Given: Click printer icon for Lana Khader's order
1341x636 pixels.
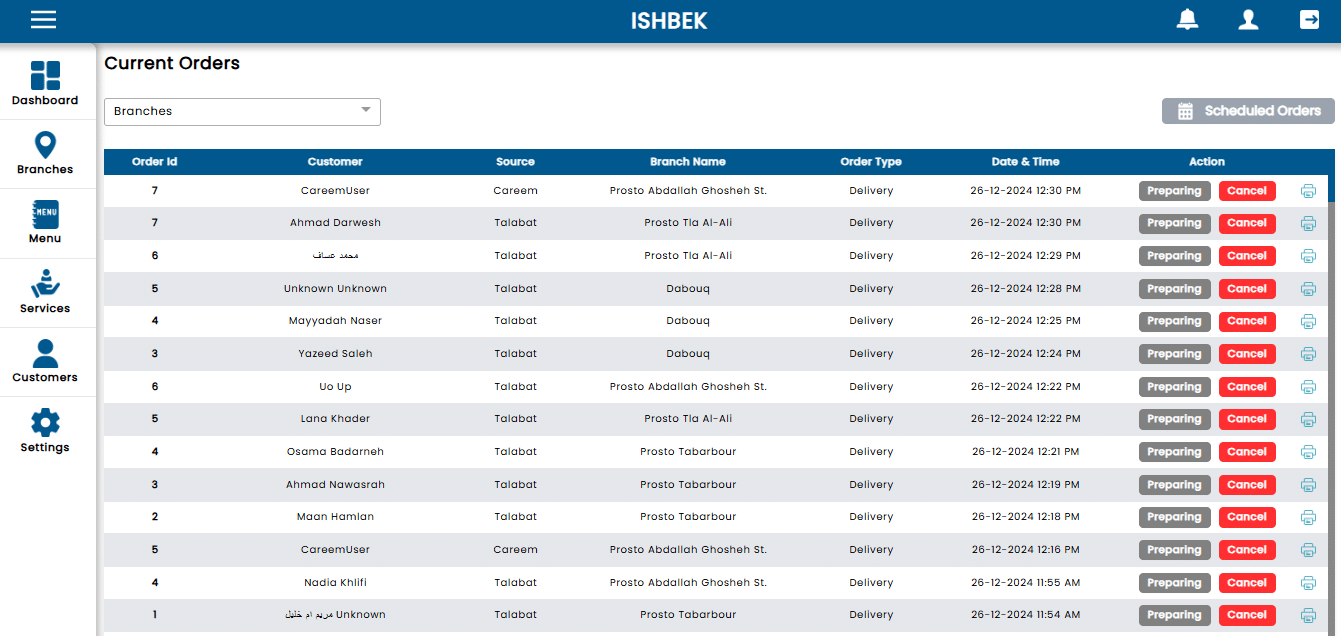Looking at the screenshot, I should pyautogui.click(x=1308, y=419).
